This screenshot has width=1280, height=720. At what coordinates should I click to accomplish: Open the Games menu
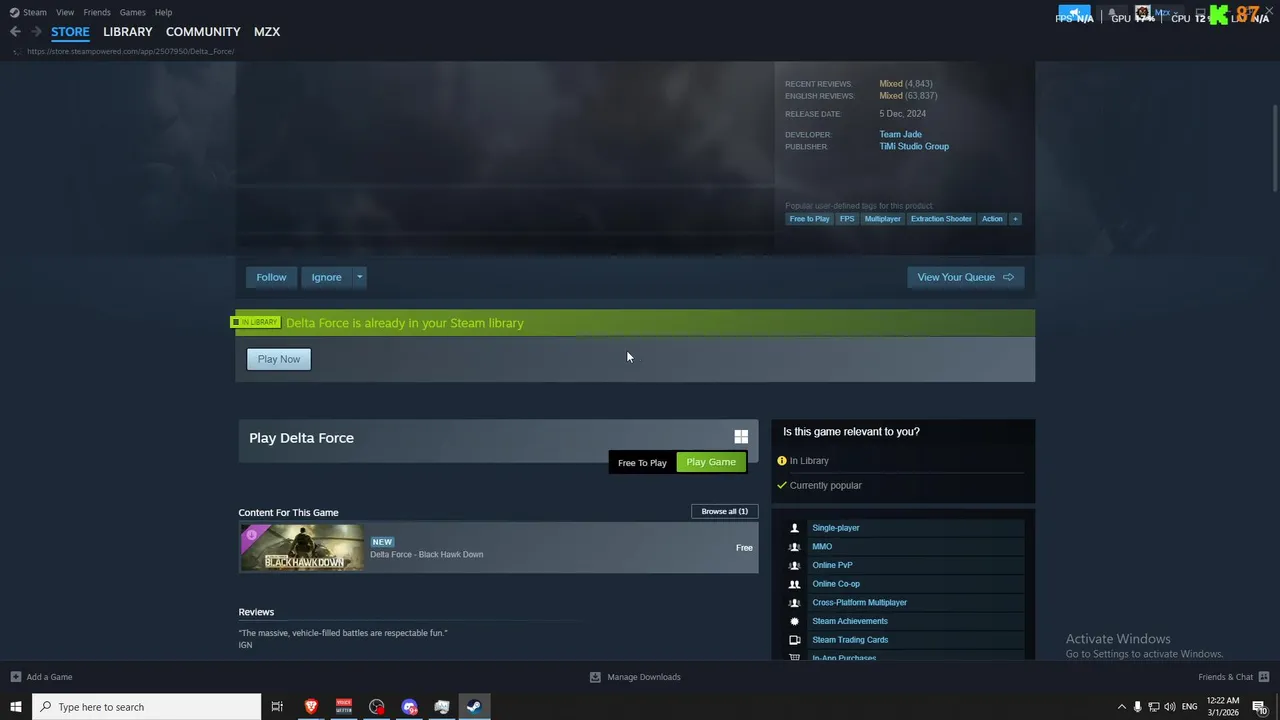pyautogui.click(x=132, y=12)
